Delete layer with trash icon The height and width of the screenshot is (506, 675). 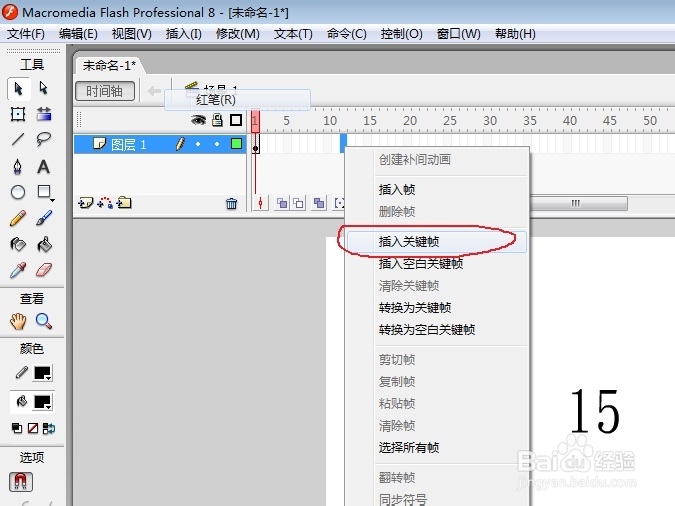[x=232, y=203]
